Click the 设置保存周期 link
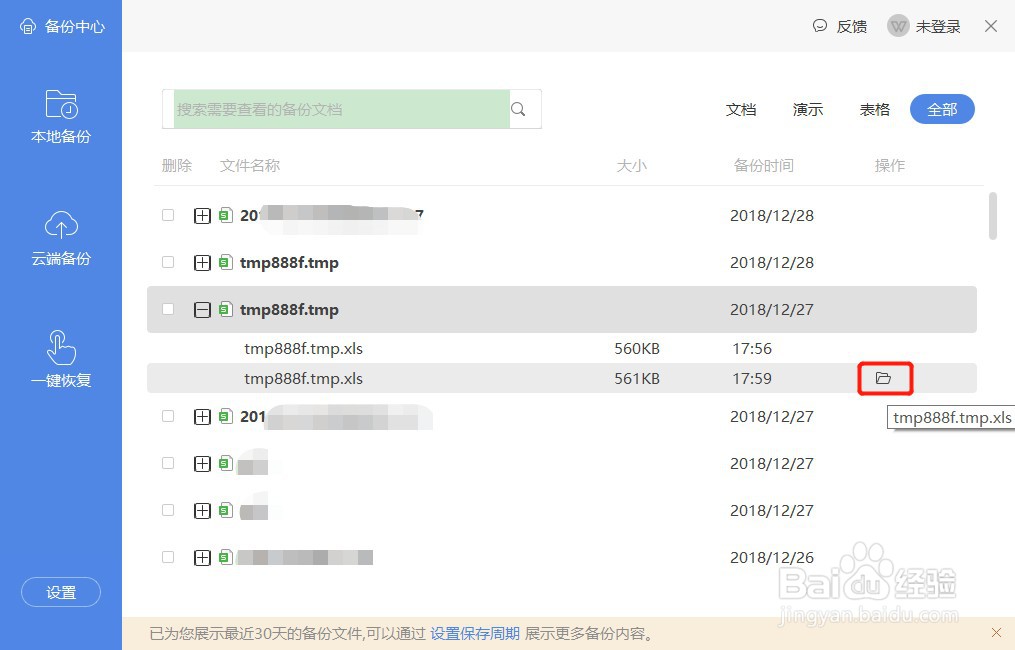 click(474, 633)
